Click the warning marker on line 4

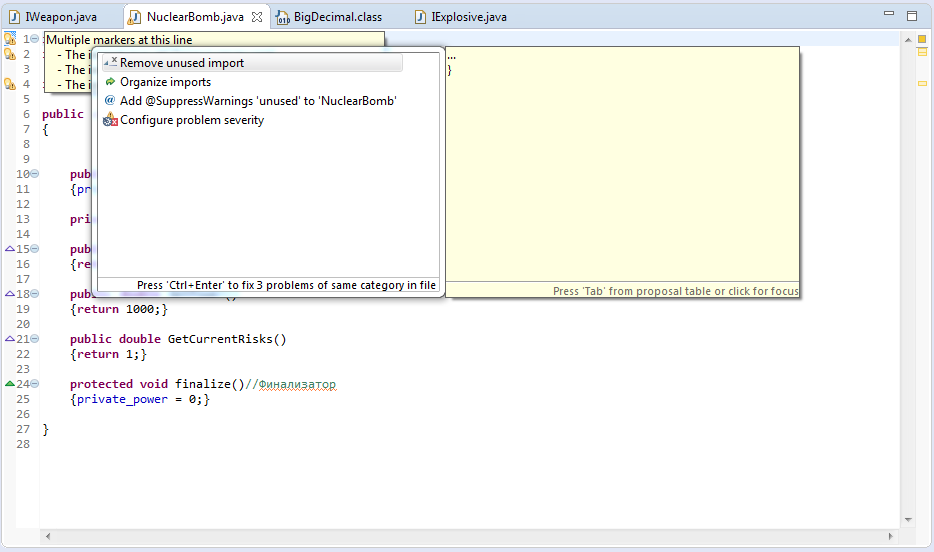10,84
